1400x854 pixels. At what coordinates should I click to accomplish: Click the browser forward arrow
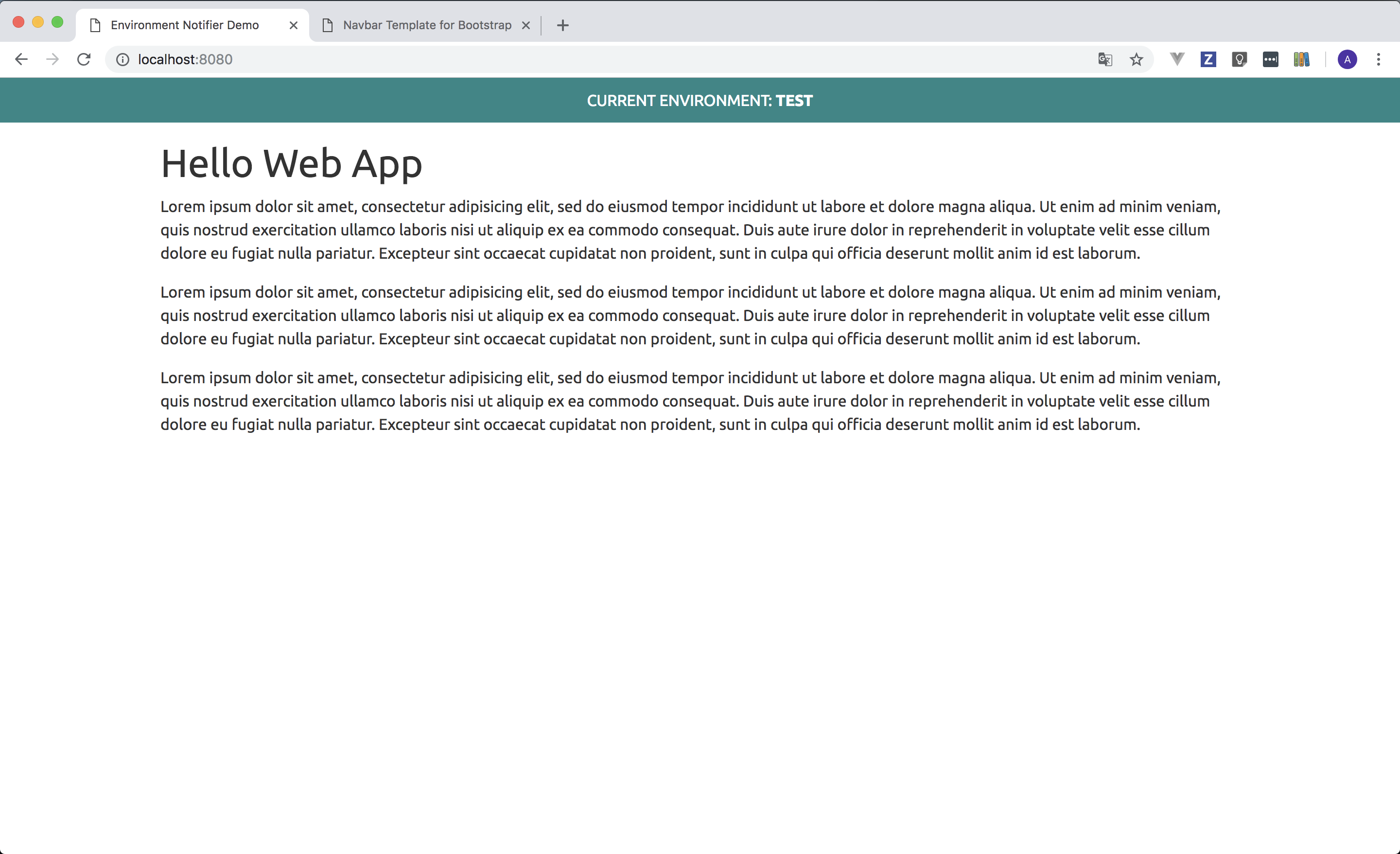point(52,59)
